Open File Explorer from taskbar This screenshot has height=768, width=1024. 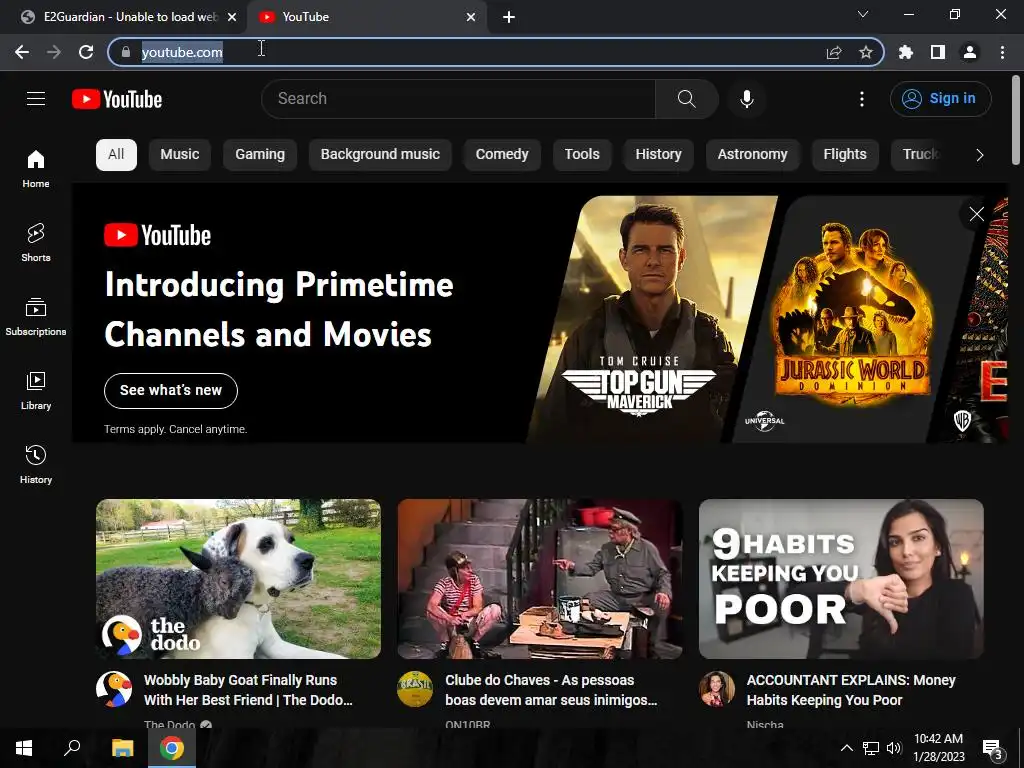122,748
